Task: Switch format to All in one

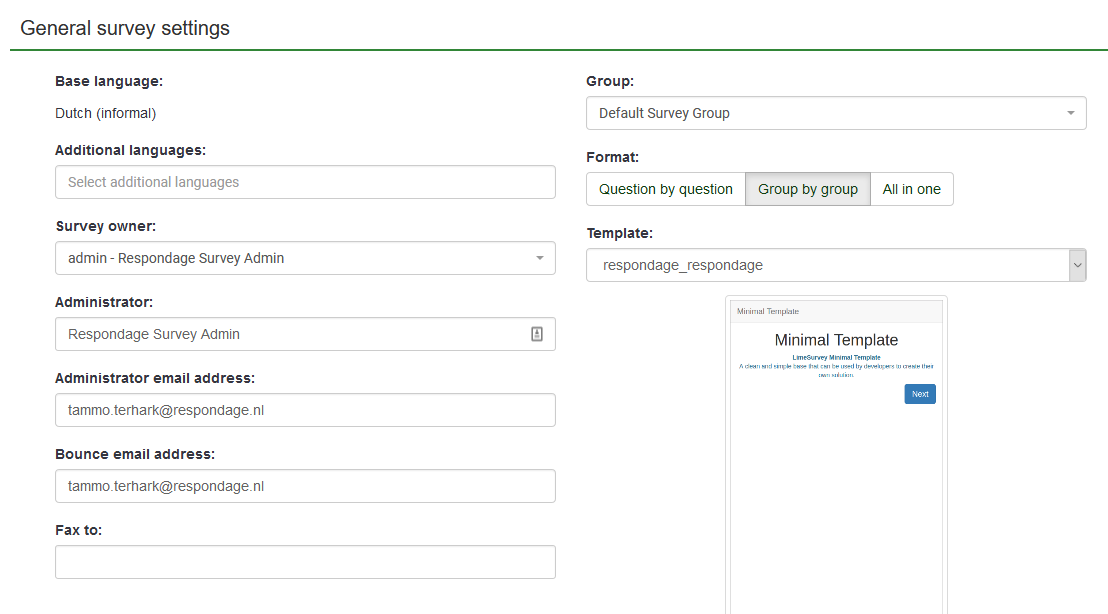Action: click(911, 189)
